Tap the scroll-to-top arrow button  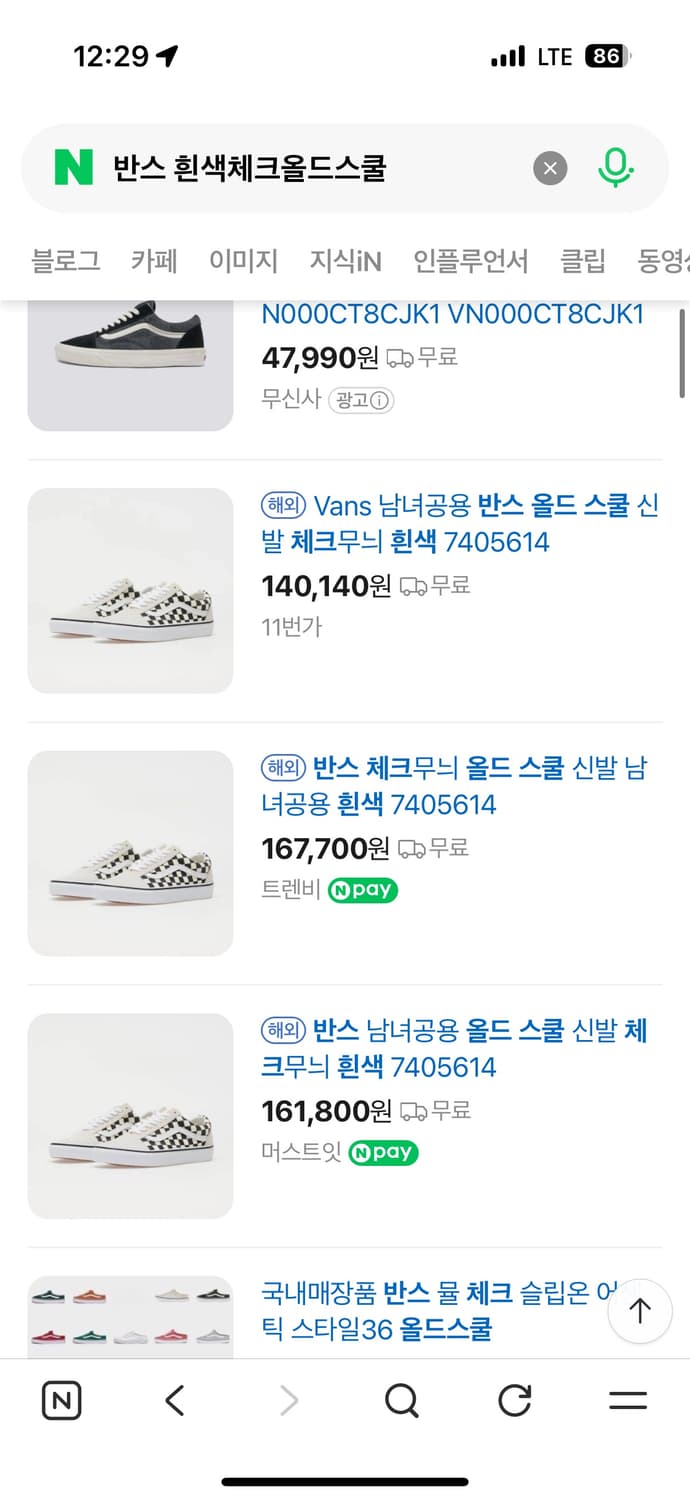point(640,1311)
